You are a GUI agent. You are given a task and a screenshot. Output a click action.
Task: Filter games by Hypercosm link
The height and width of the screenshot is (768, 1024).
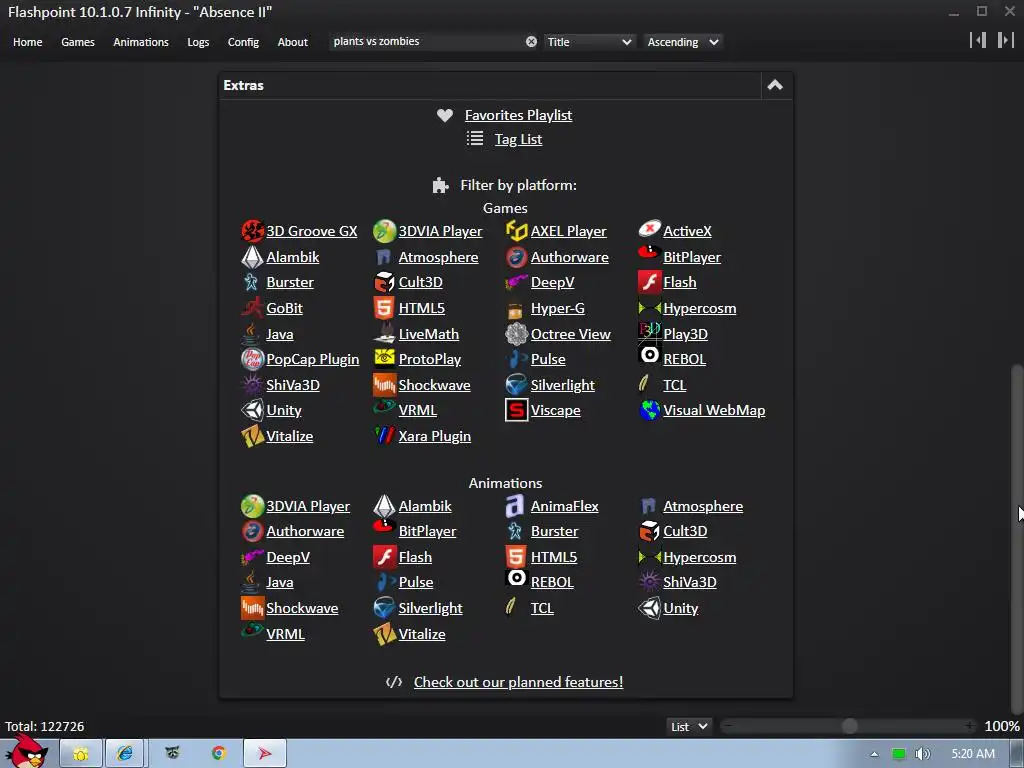click(x=699, y=308)
